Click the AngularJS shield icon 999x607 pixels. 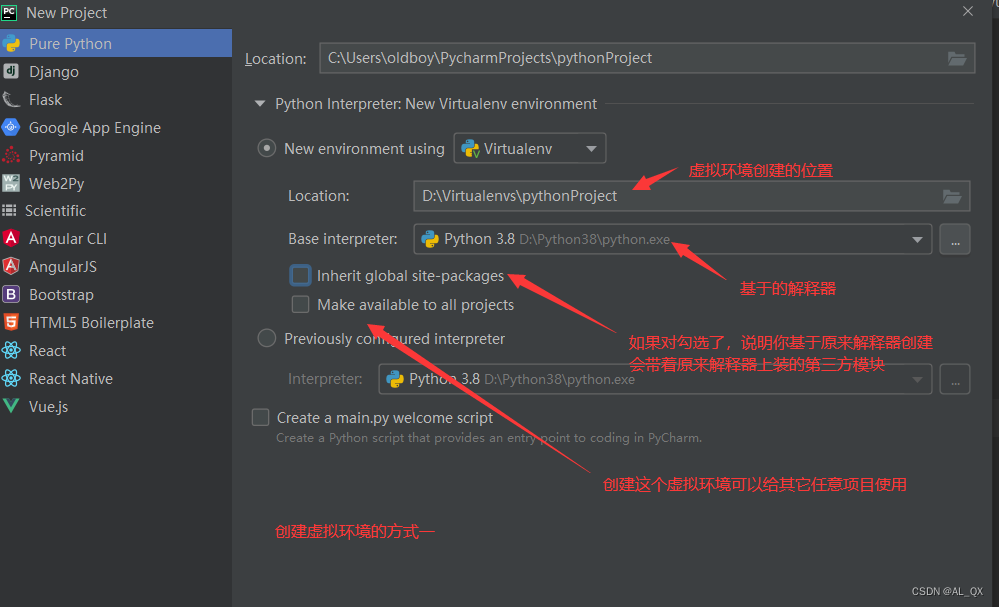[11, 266]
